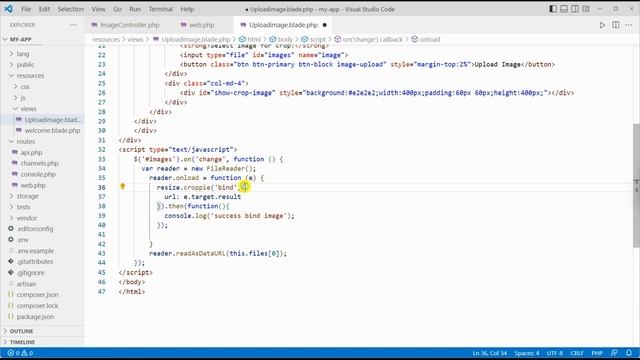This screenshot has height=360, width=640.
Task: Click the VS Code logo icon
Action: 9,9
